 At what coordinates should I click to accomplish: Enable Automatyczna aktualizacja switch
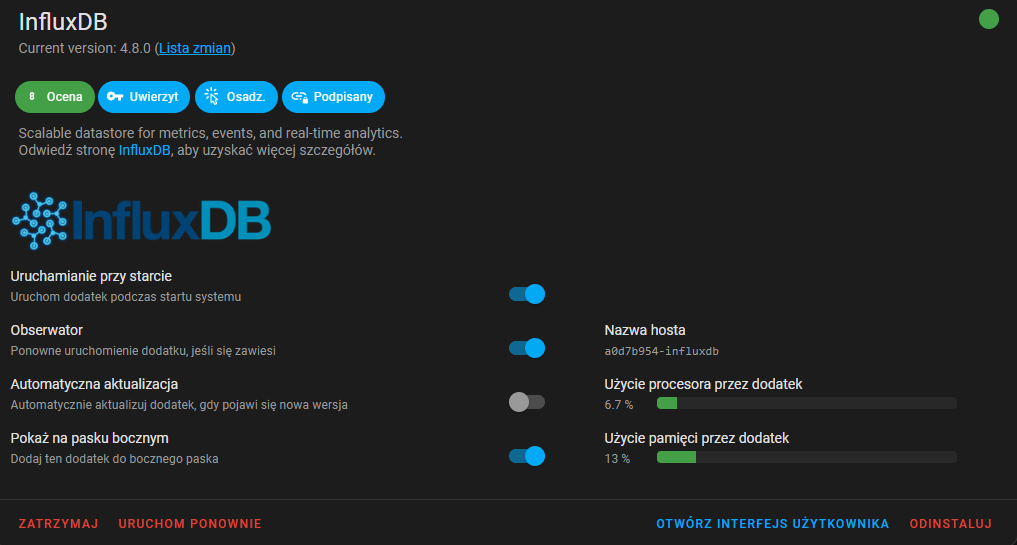[527, 402]
